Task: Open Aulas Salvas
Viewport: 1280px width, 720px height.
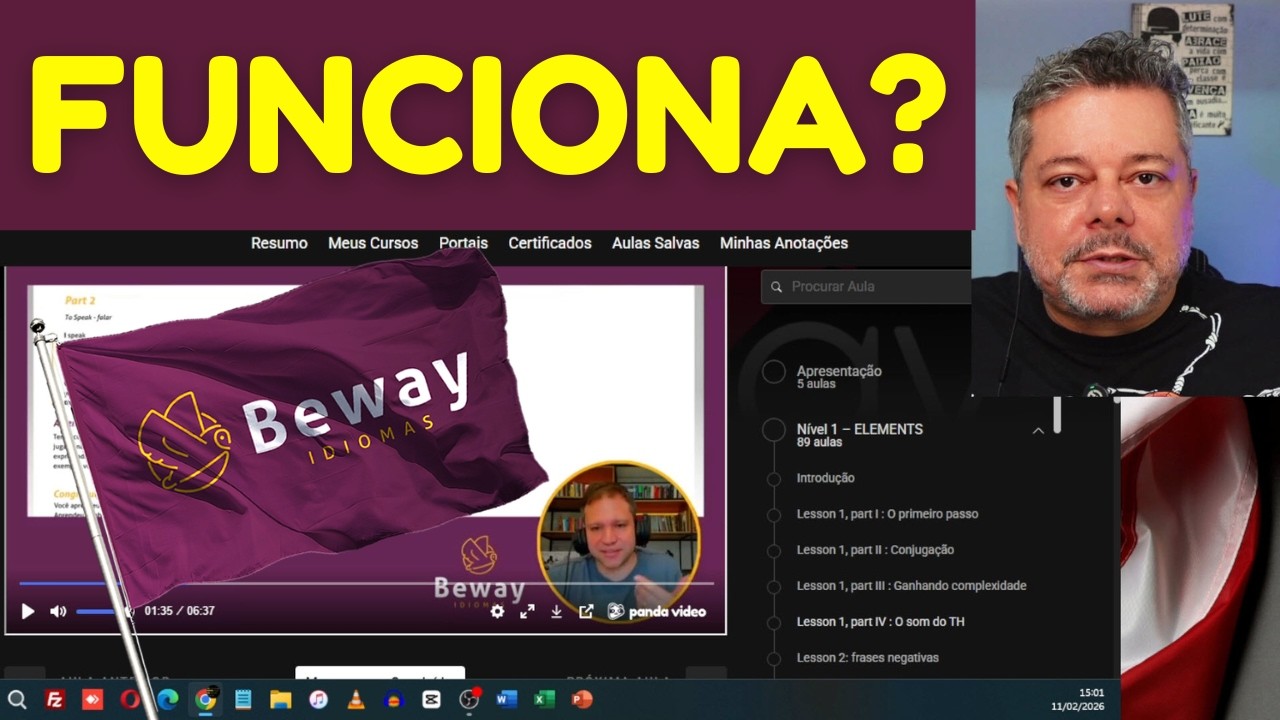Action: (x=656, y=243)
